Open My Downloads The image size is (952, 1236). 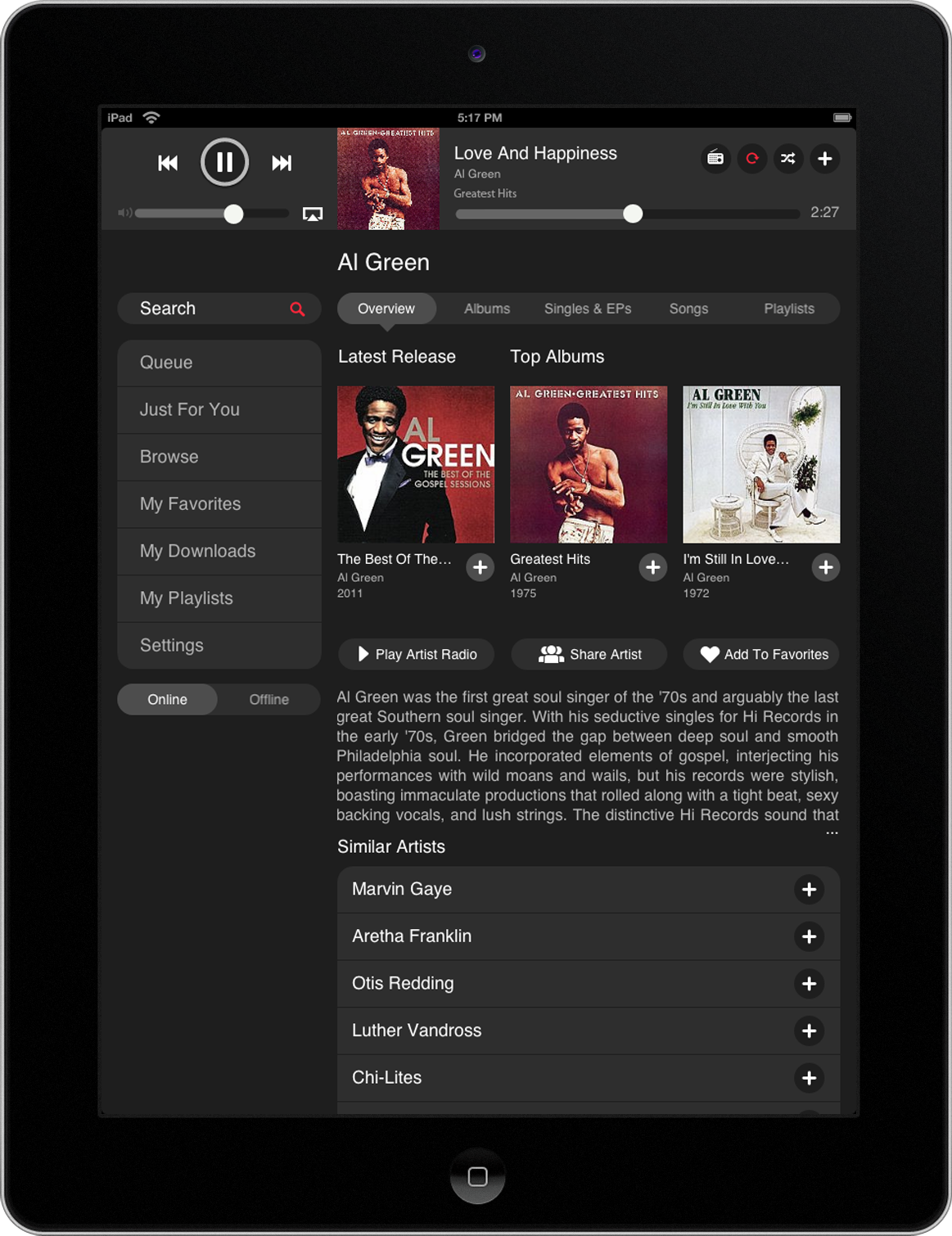[x=219, y=552]
